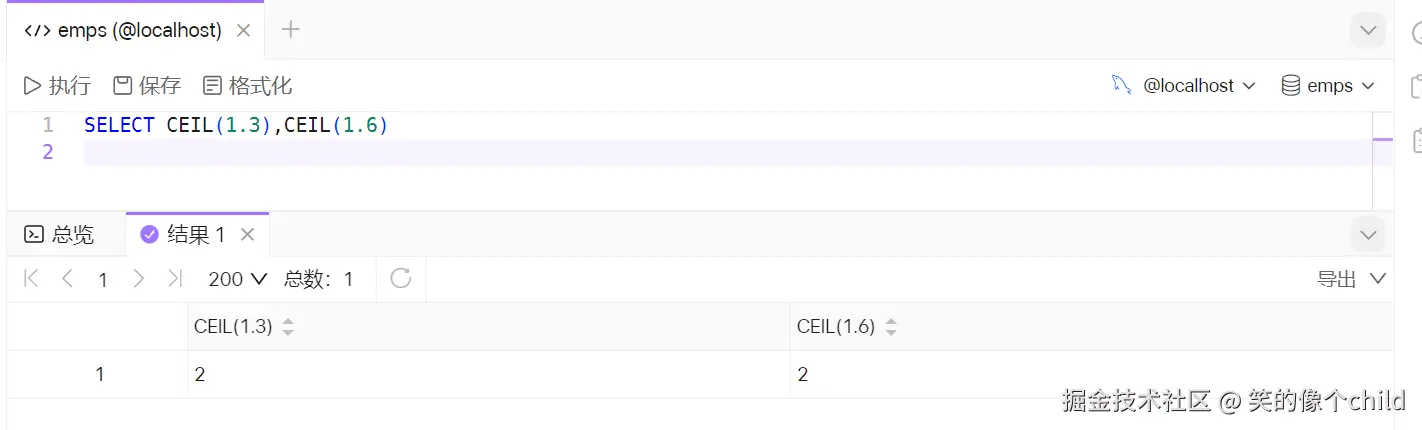Image resolution: width=1422 pixels, height=430 pixels.
Task: Close the emps (@localhost) tab
Action: [243, 30]
